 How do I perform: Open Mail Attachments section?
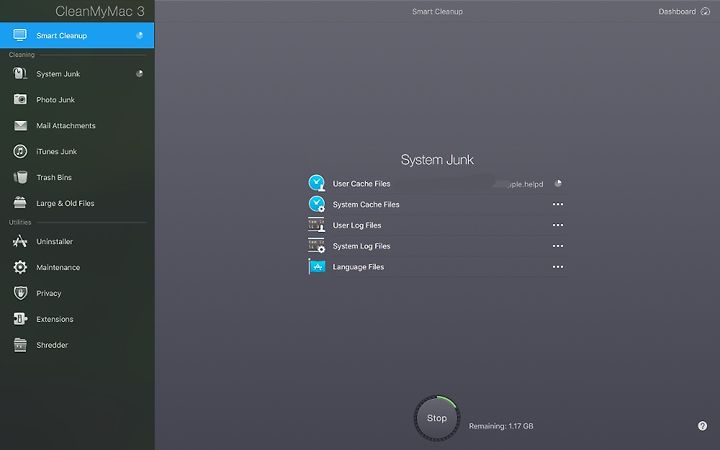pos(77,125)
